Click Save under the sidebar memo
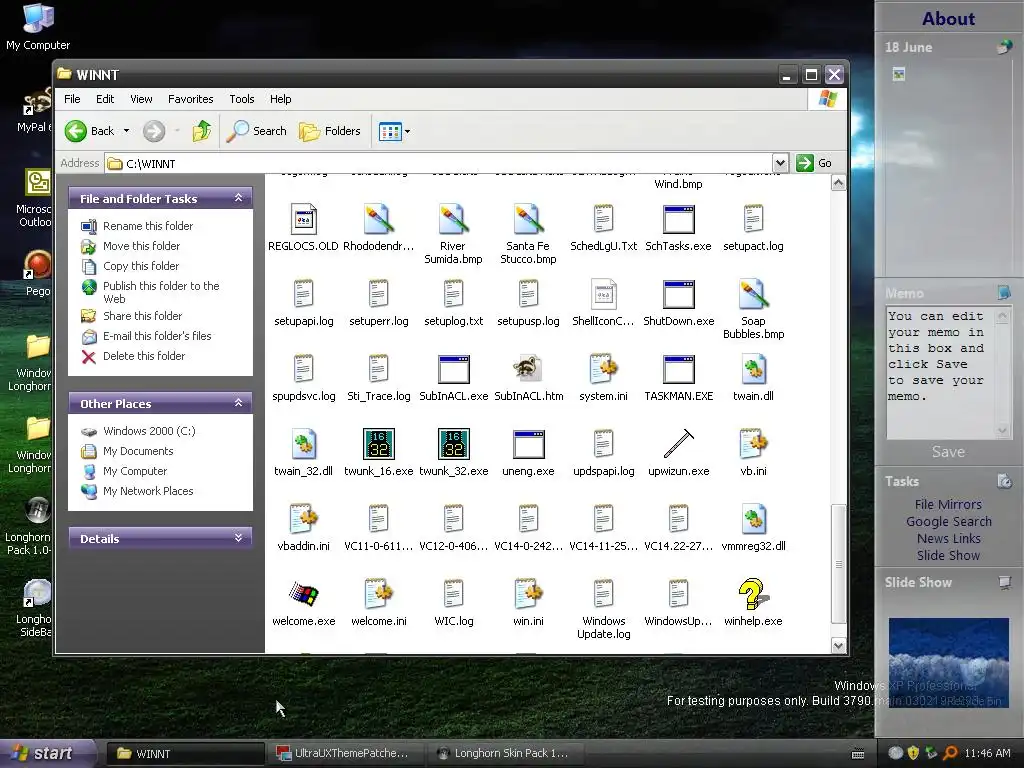This screenshot has width=1024, height=768. [948, 452]
